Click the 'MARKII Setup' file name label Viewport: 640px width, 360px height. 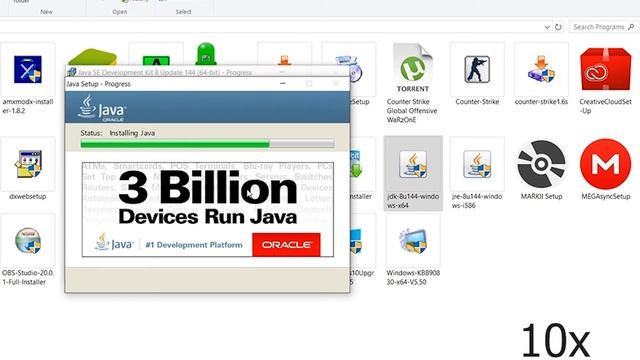click(x=541, y=196)
